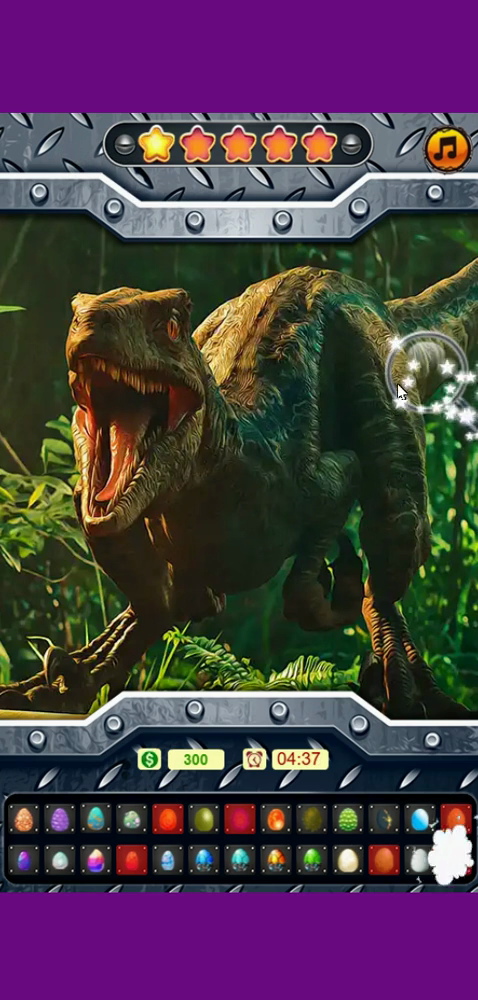Mute the music with the note button
The image size is (478, 1000).
[449, 149]
